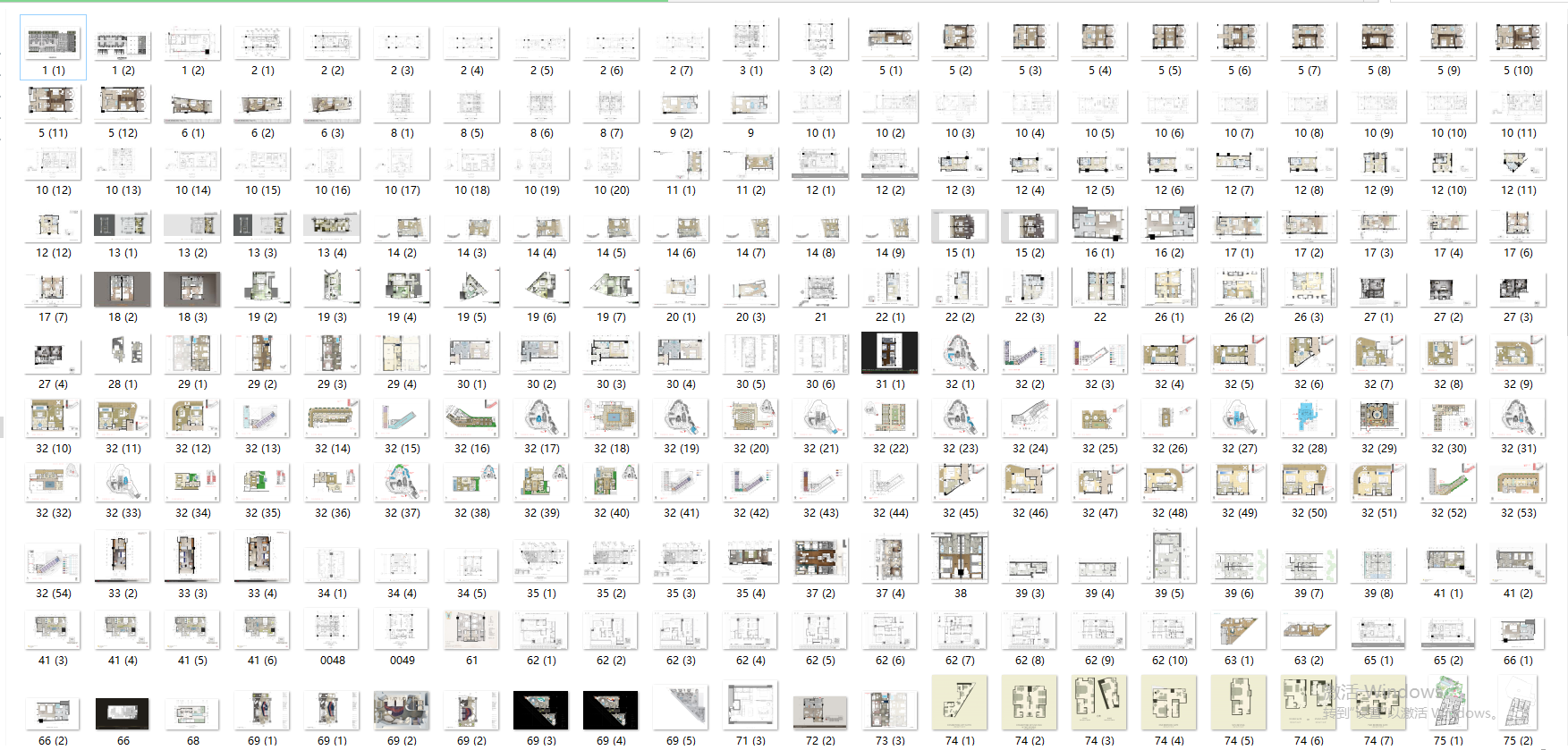The height and width of the screenshot is (750, 1568).
Task: Choose the 18 (2) brown thumbnail
Action: [123, 290]
